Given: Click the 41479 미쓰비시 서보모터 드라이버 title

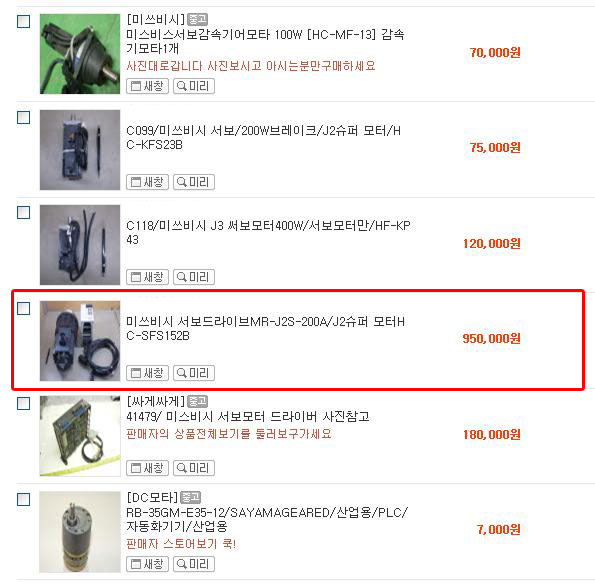Looking at the screenshot, I should coord(248,417).
